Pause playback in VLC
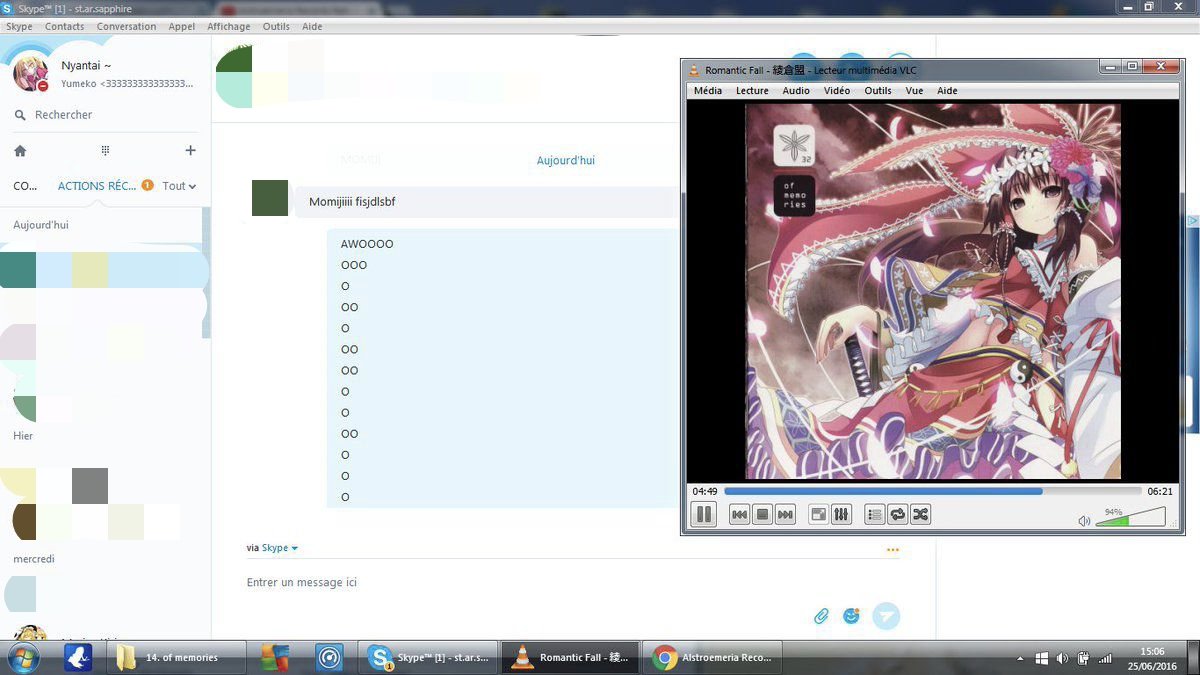Image resolution: width=1200 pixels, height=675 pixels. (x=703, y=514)
